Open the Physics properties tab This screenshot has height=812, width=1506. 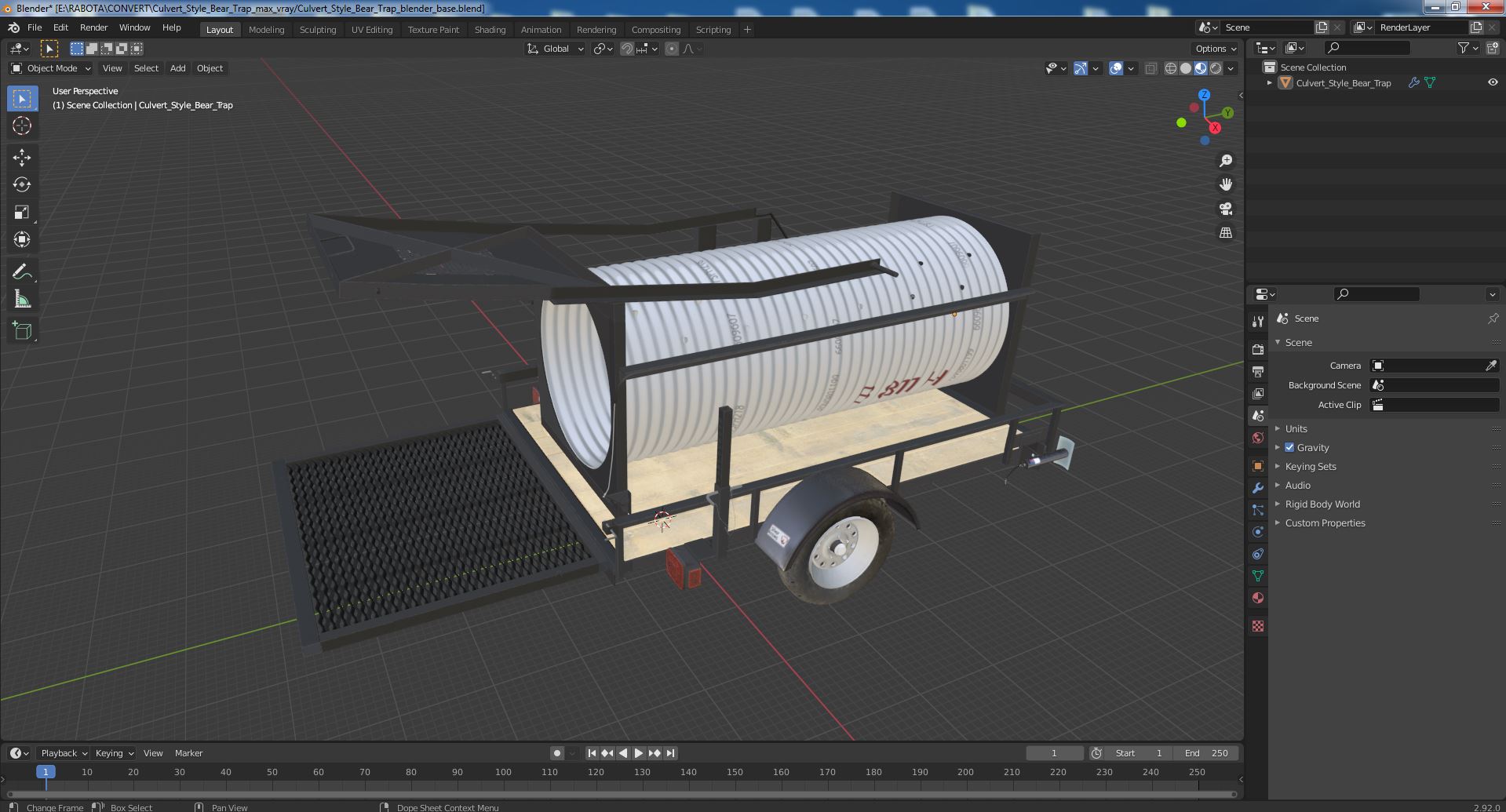(1258, 532)
